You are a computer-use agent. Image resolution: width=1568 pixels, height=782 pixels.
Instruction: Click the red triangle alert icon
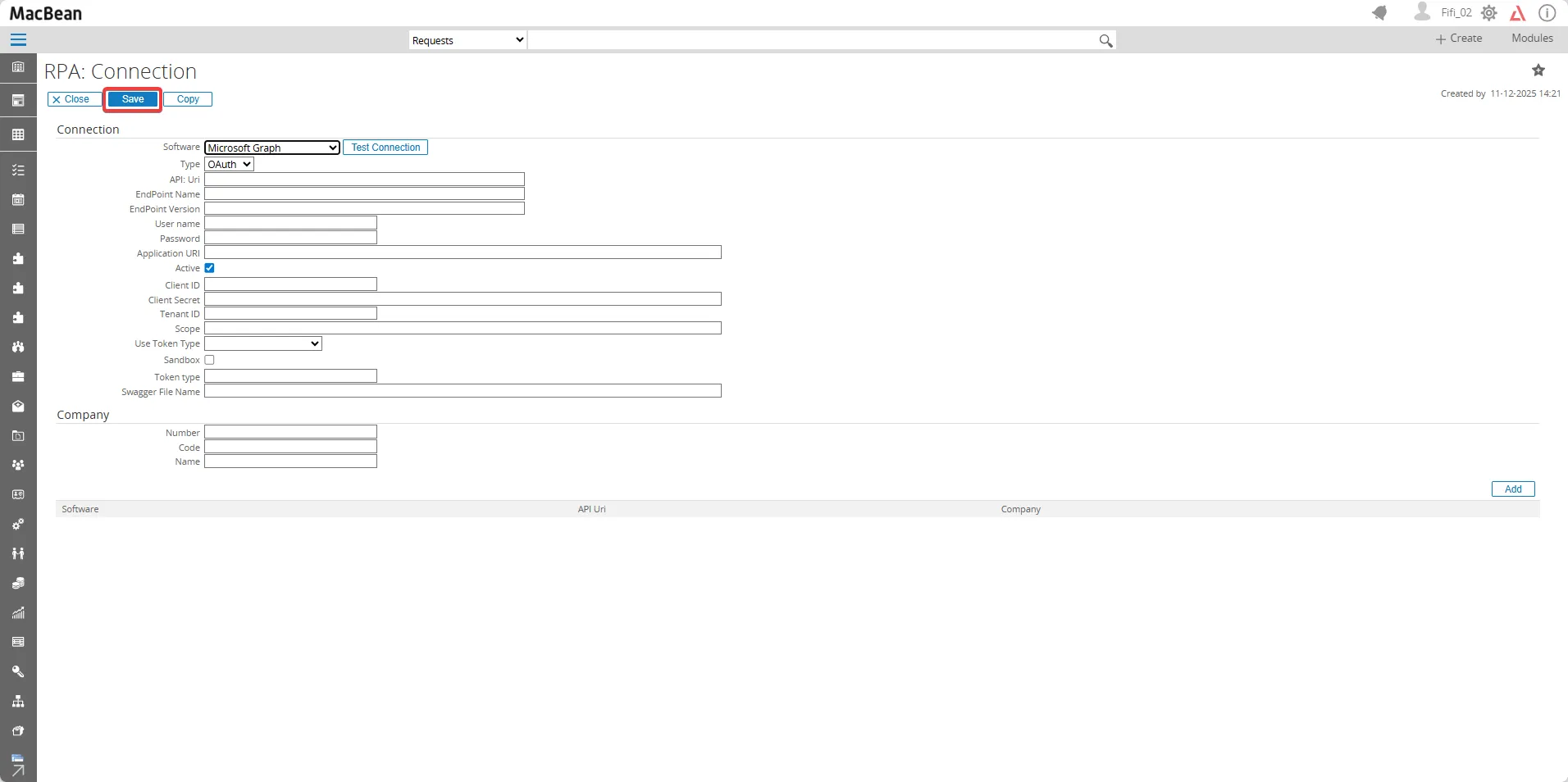(1518, 12)
